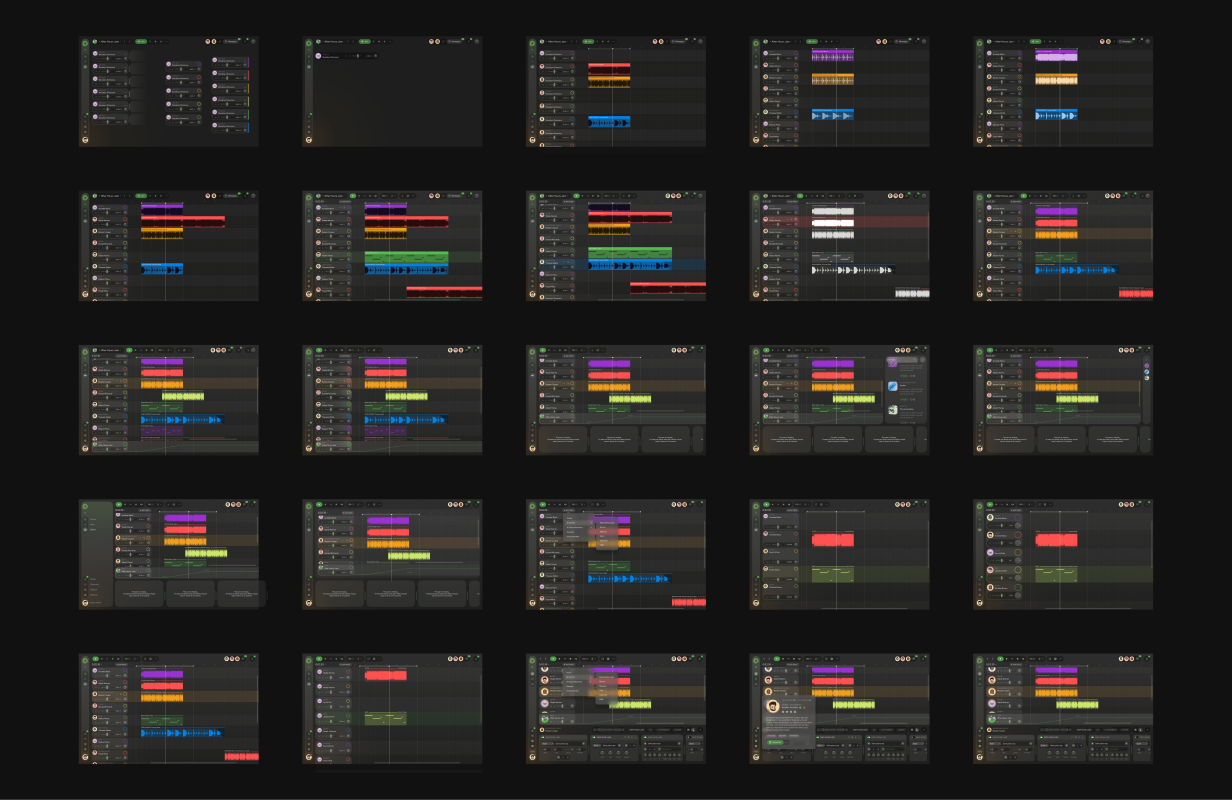Click the help circle icon in the top-left mockup's header
1232x800 pixels.
[x=253, y=42]
